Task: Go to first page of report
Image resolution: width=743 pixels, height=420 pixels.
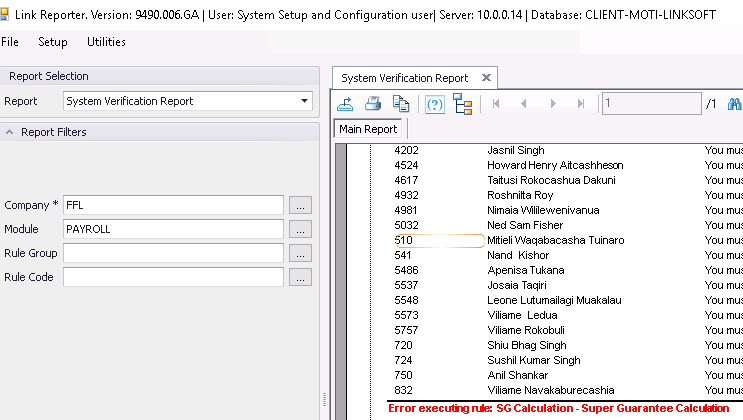Action: pos(496,103)
